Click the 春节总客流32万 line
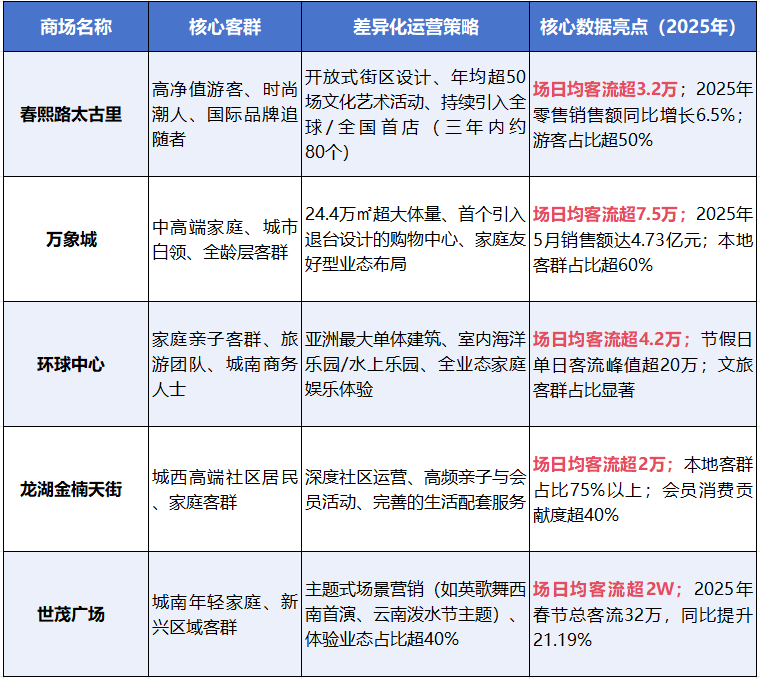 click(x=598, y=615)
